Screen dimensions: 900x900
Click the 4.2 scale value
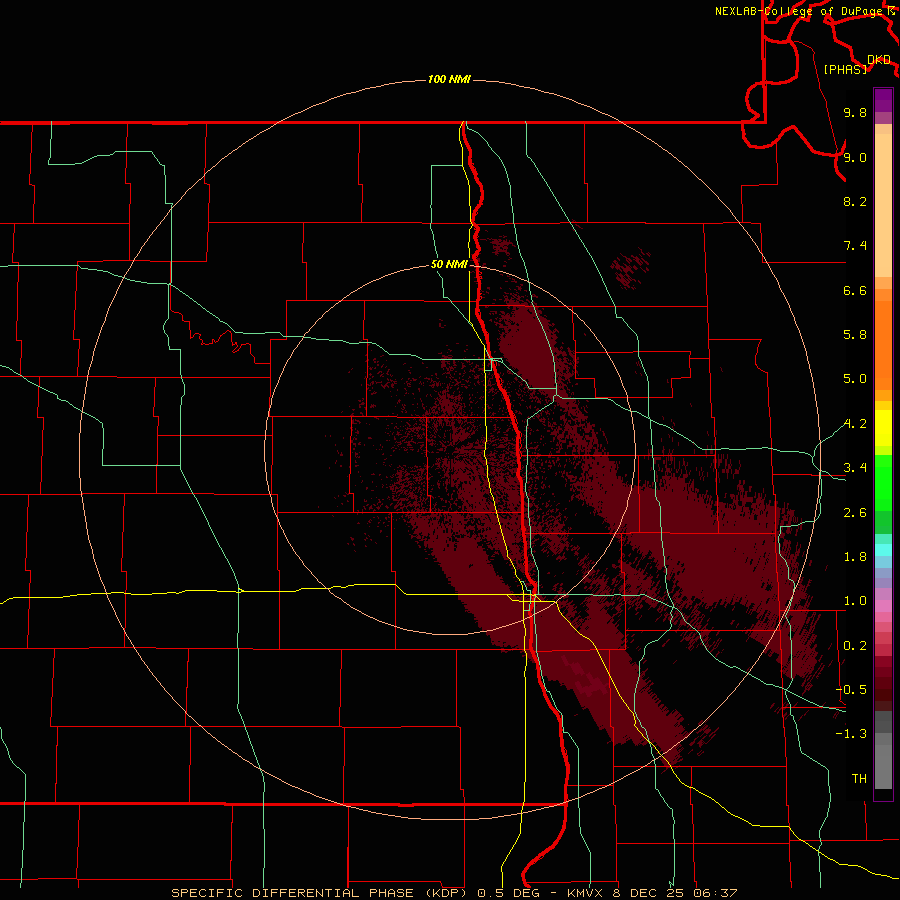coord(855,424)
